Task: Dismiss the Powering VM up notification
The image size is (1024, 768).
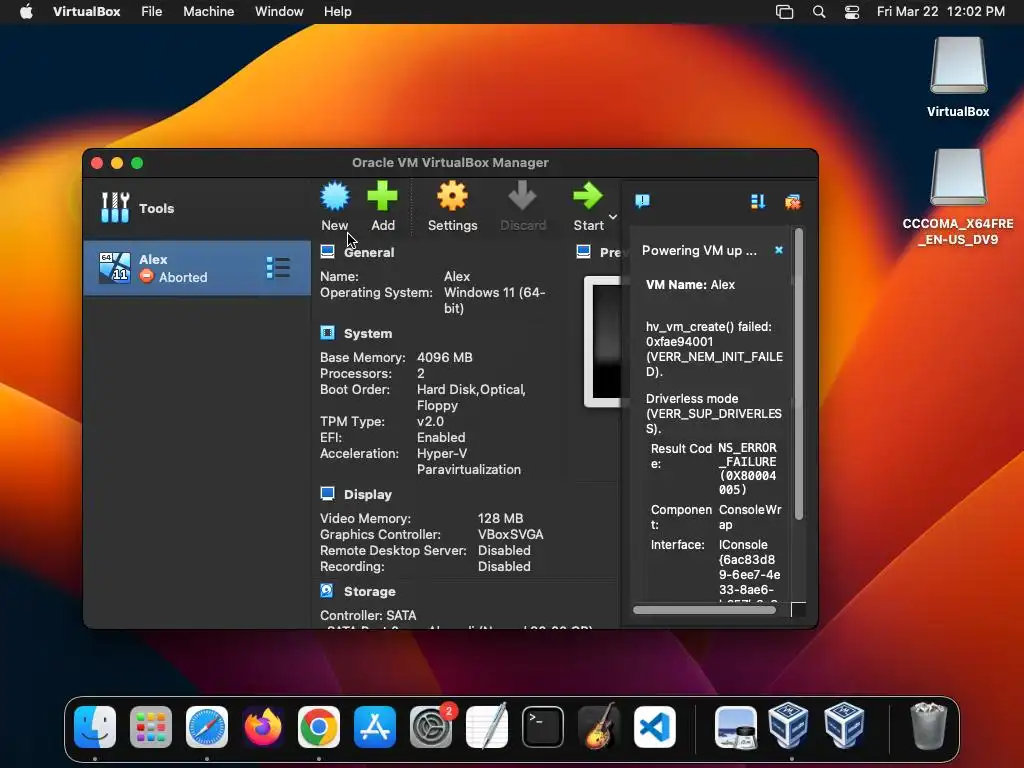Action: pos(778,250)
